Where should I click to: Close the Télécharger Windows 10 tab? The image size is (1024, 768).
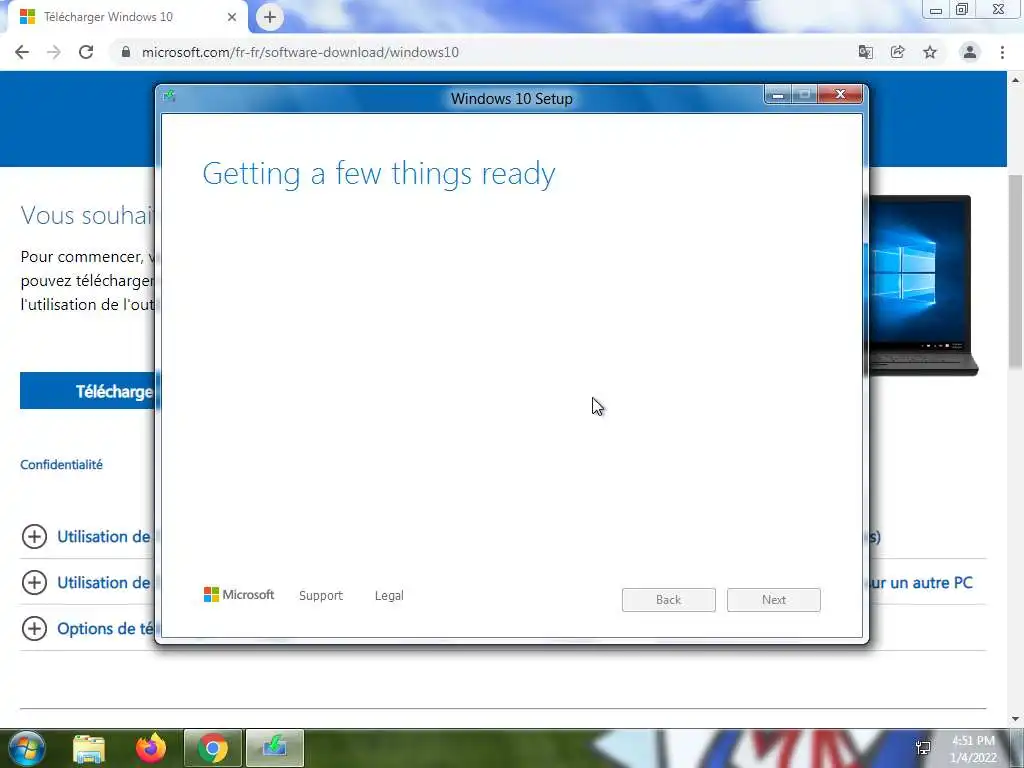pyautogui.click(x=232, y=17)
